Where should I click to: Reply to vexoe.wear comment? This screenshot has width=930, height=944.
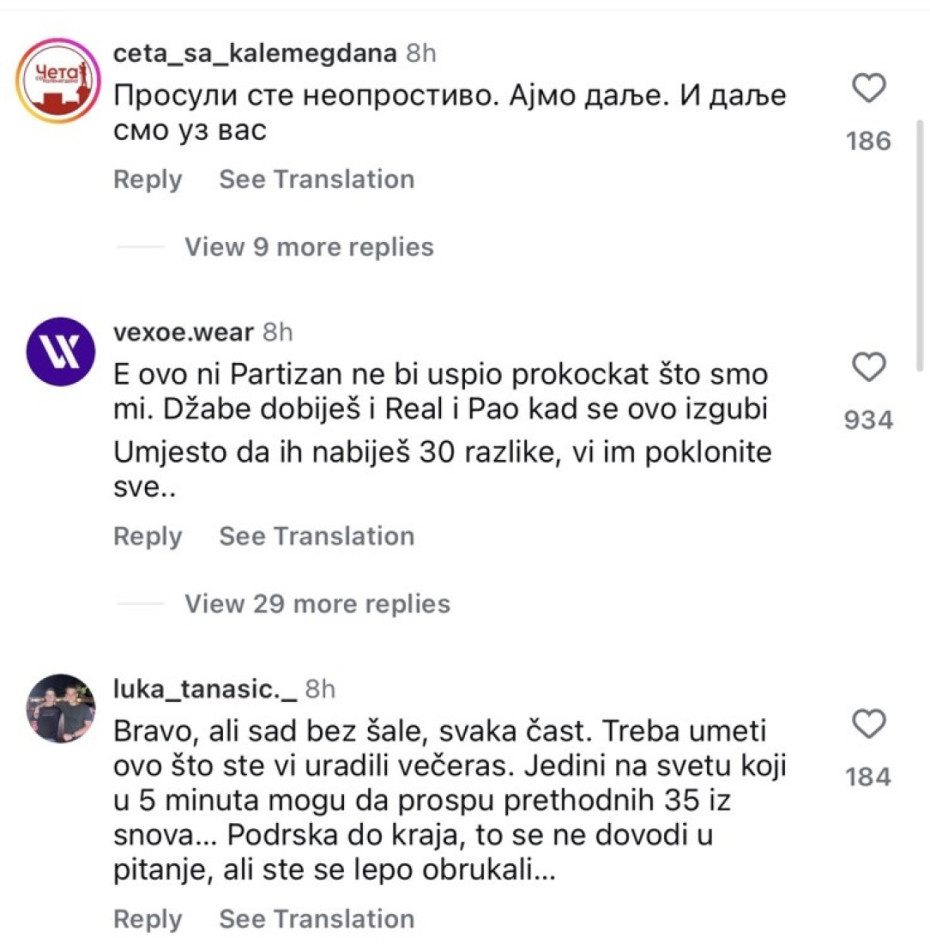coord(148,536)
